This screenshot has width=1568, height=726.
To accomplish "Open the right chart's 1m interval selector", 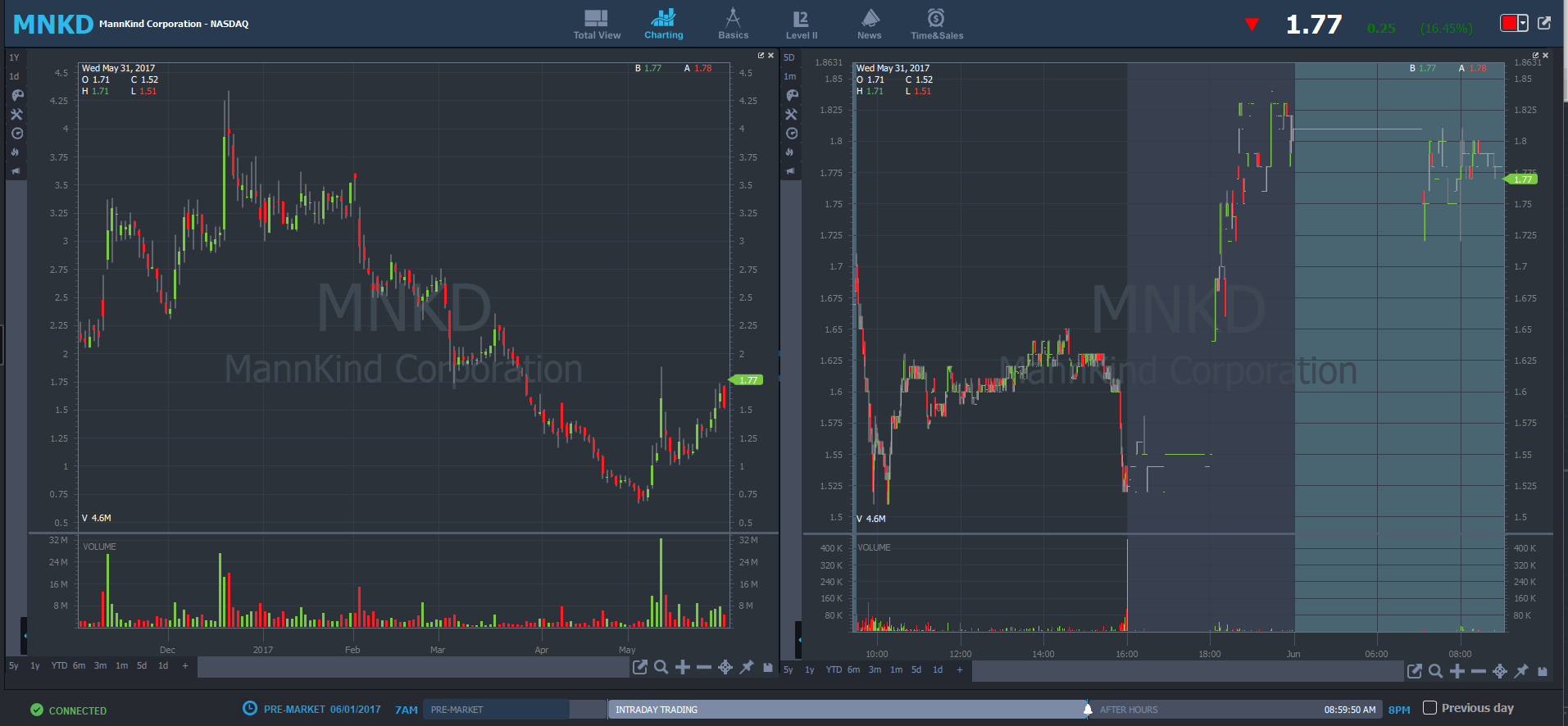I will point(789,76).
